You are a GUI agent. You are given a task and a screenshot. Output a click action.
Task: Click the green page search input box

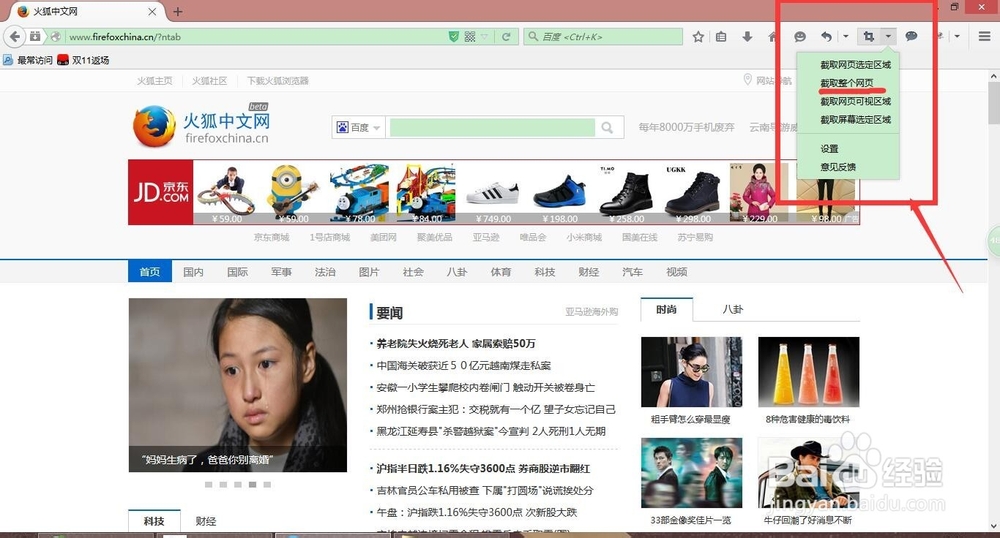point(492,127)
